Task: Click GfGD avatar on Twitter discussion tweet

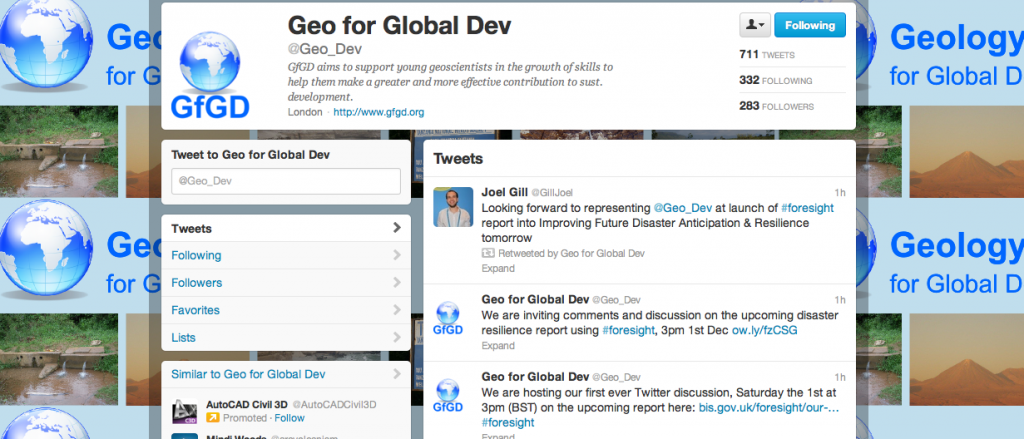Action: coord(448,395)
